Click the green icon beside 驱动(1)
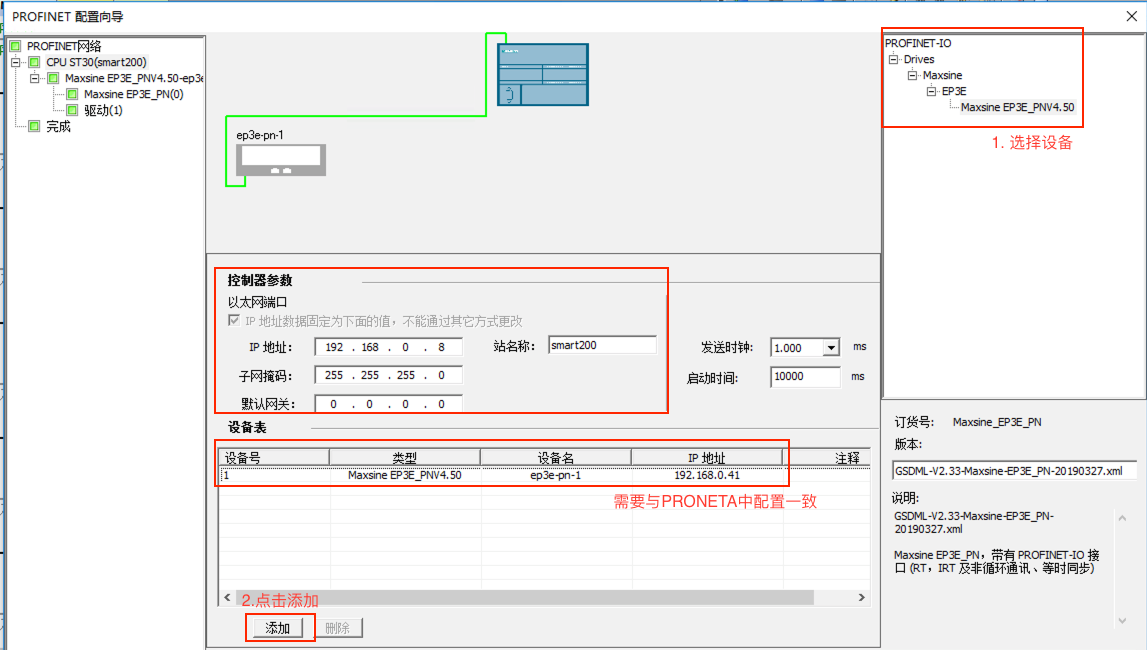The width and height of the screenshot is (1147, 650). [72, 110]
